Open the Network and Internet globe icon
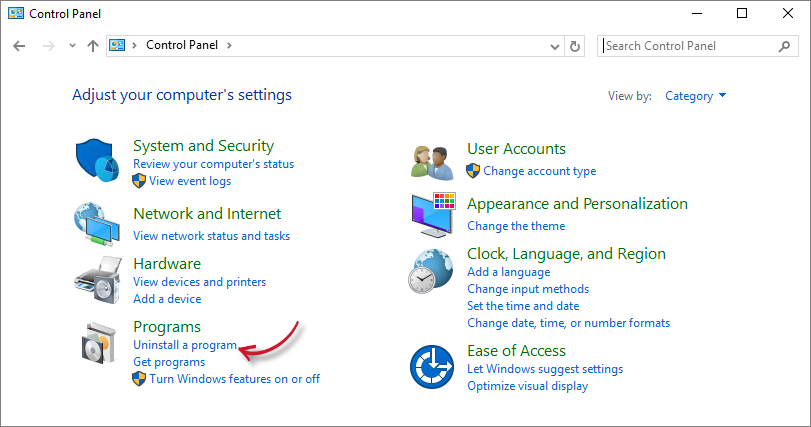 [97, 224]
